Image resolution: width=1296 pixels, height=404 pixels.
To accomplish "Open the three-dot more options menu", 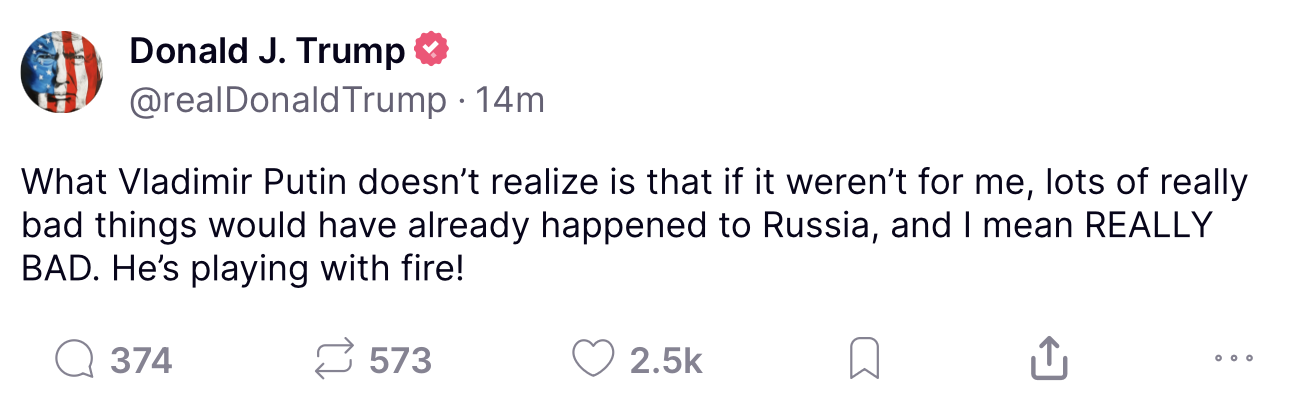I will point(1232,358).
